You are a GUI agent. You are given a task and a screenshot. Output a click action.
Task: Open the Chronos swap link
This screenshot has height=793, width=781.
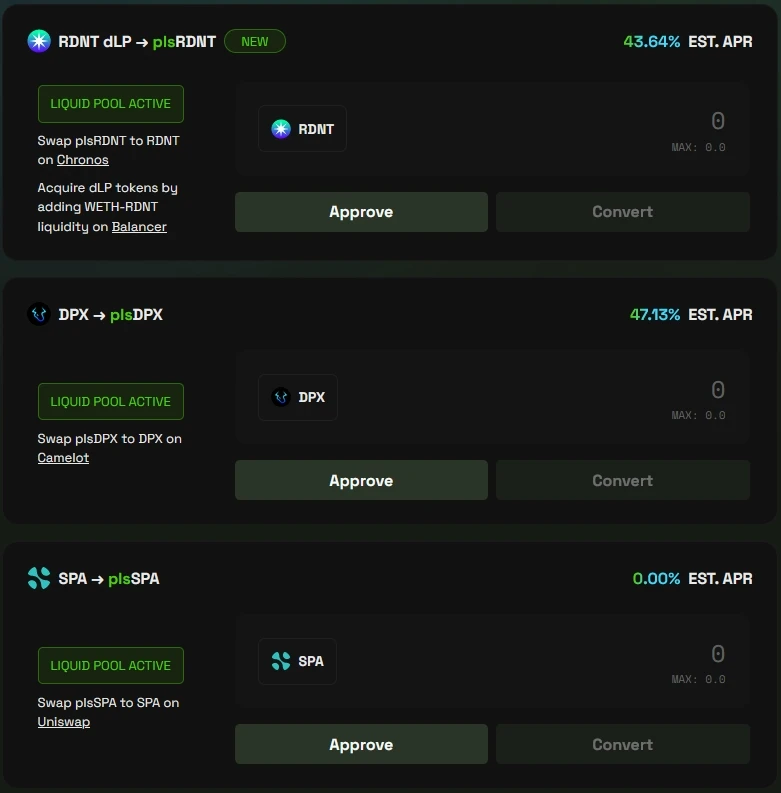tap(83, 160)
